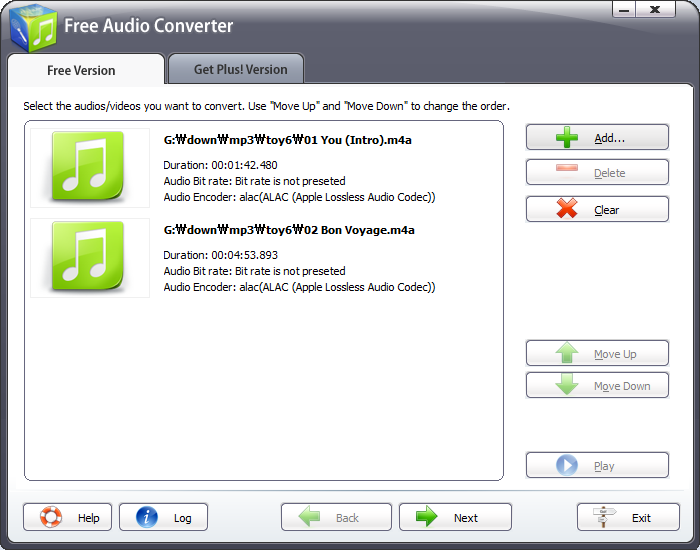Open the Help section
Viewport: 700px width, 550px height.
pos(67,517)
